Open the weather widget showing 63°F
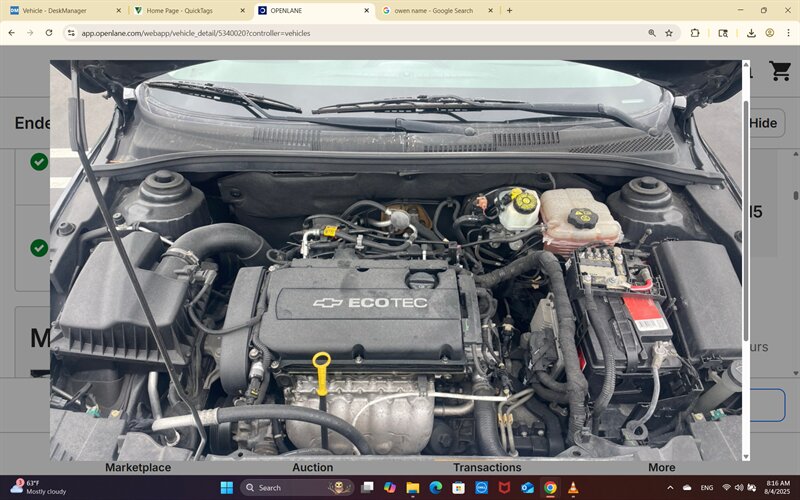 pos(39,487)
